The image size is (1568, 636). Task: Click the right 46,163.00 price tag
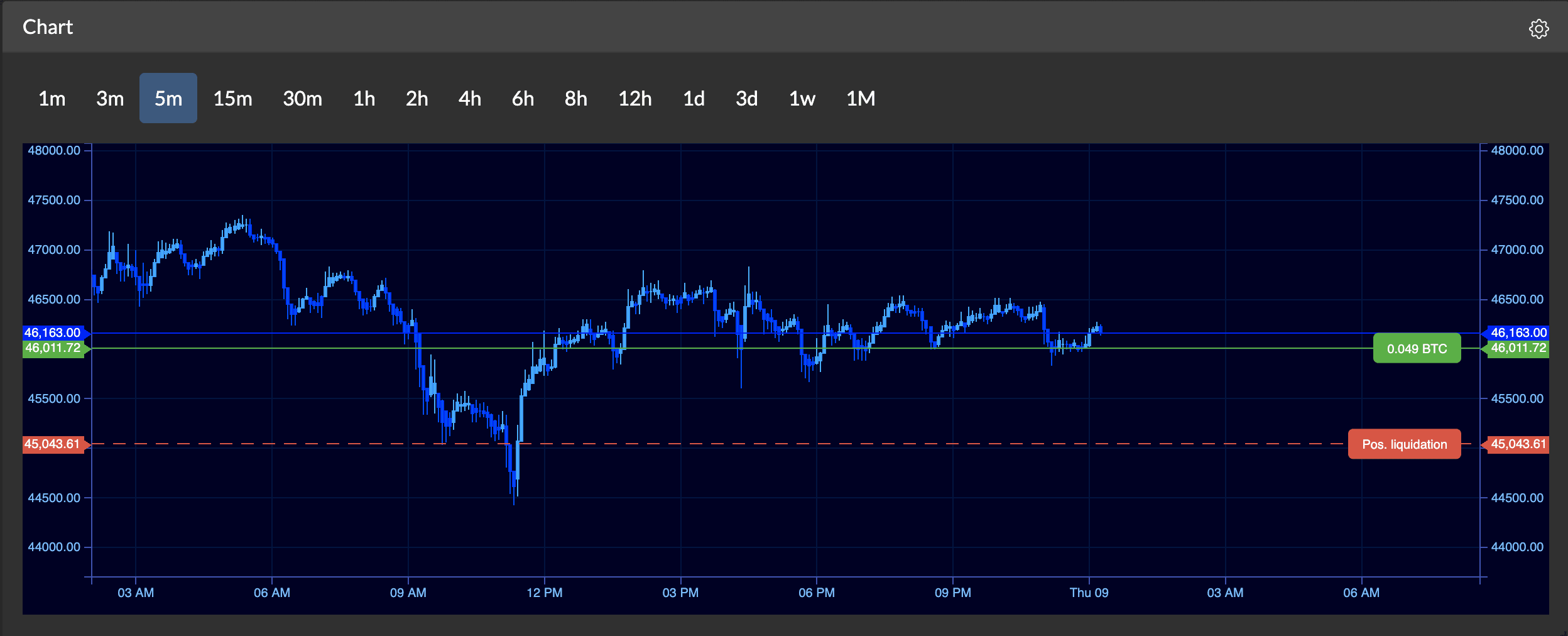[1516, 332]
